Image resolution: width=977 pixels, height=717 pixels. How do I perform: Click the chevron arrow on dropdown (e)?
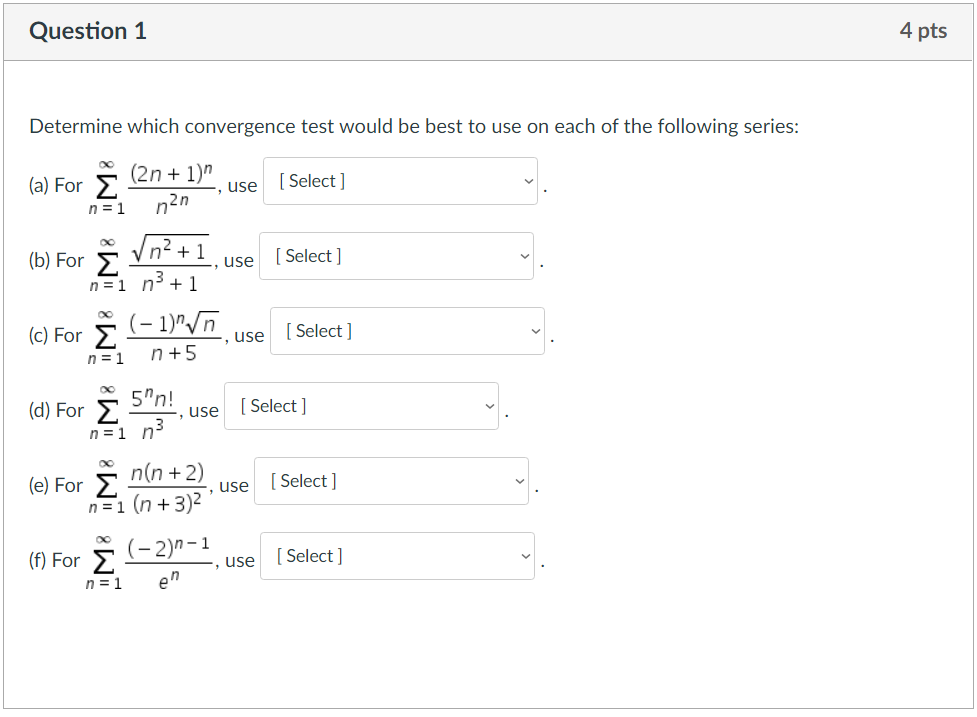click(x=520, y=481)
